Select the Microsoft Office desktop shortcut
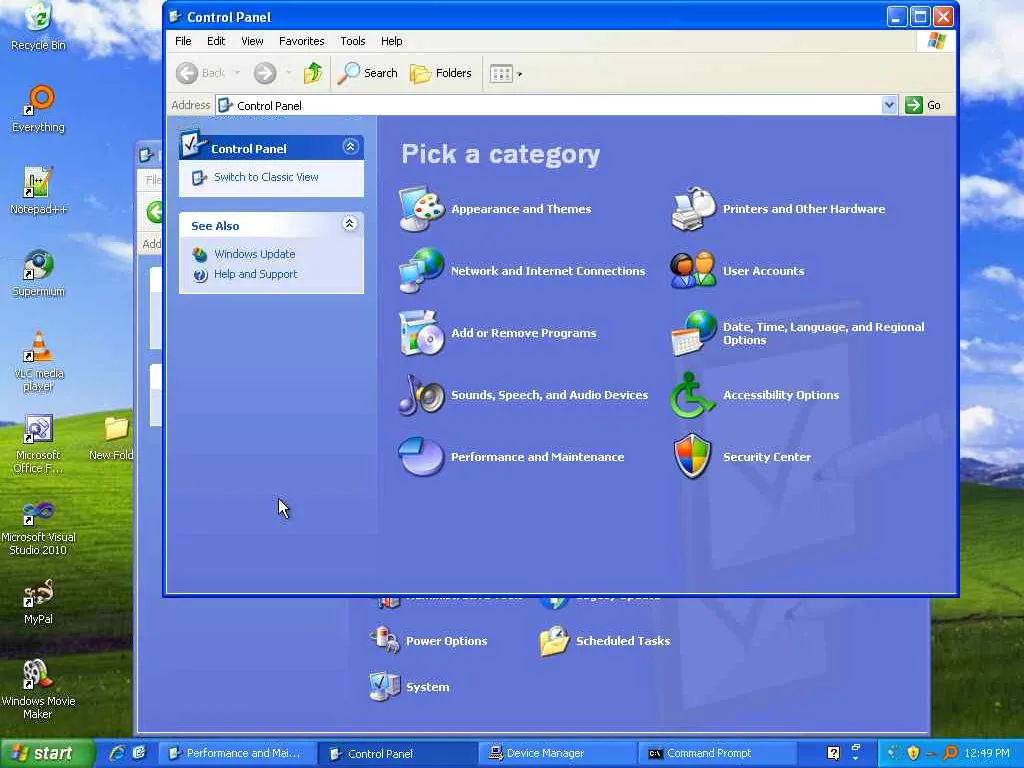 (x=39, y=443)
